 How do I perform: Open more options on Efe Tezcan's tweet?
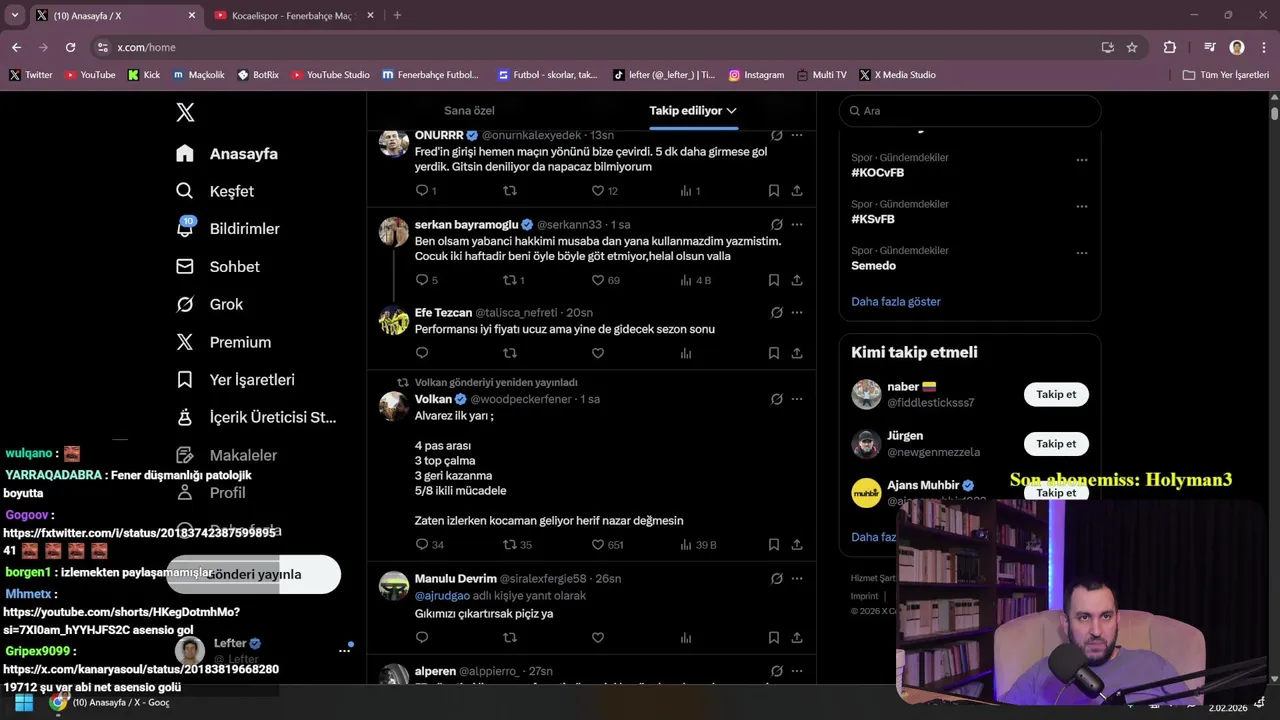tap(797, 313)
